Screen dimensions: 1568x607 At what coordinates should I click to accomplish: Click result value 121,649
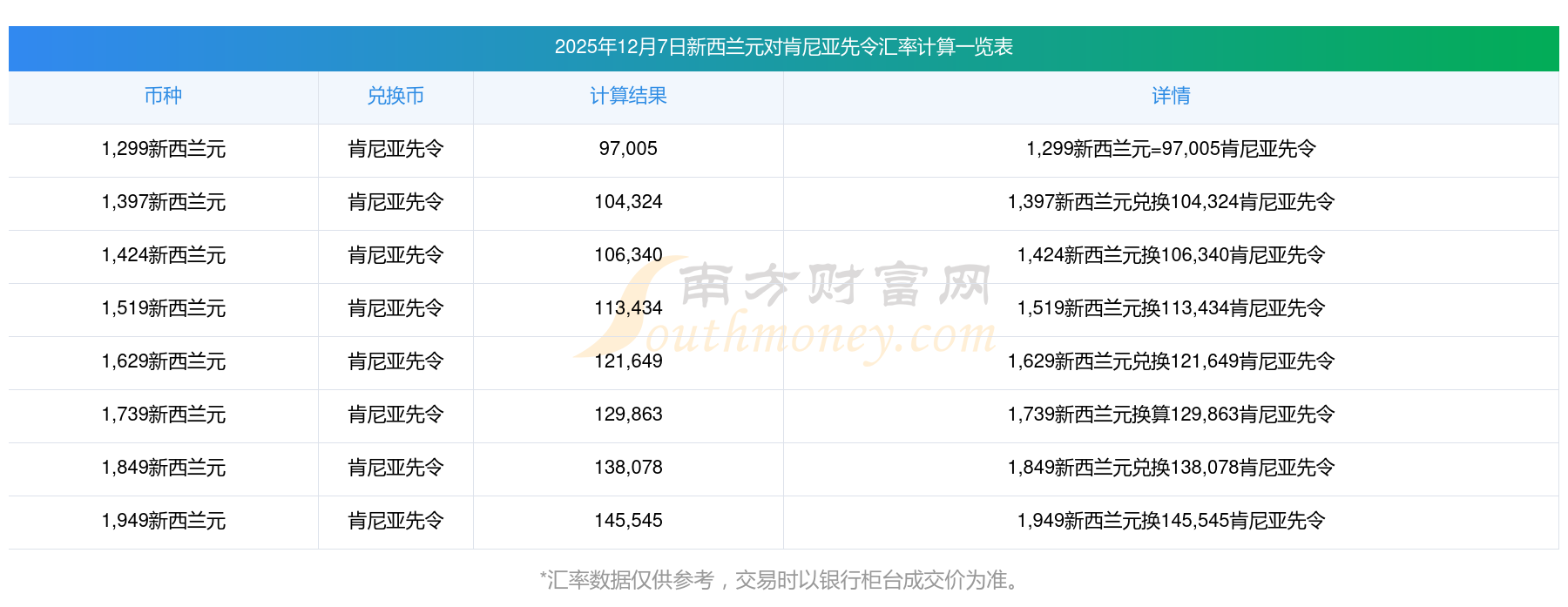pos(628,361)
